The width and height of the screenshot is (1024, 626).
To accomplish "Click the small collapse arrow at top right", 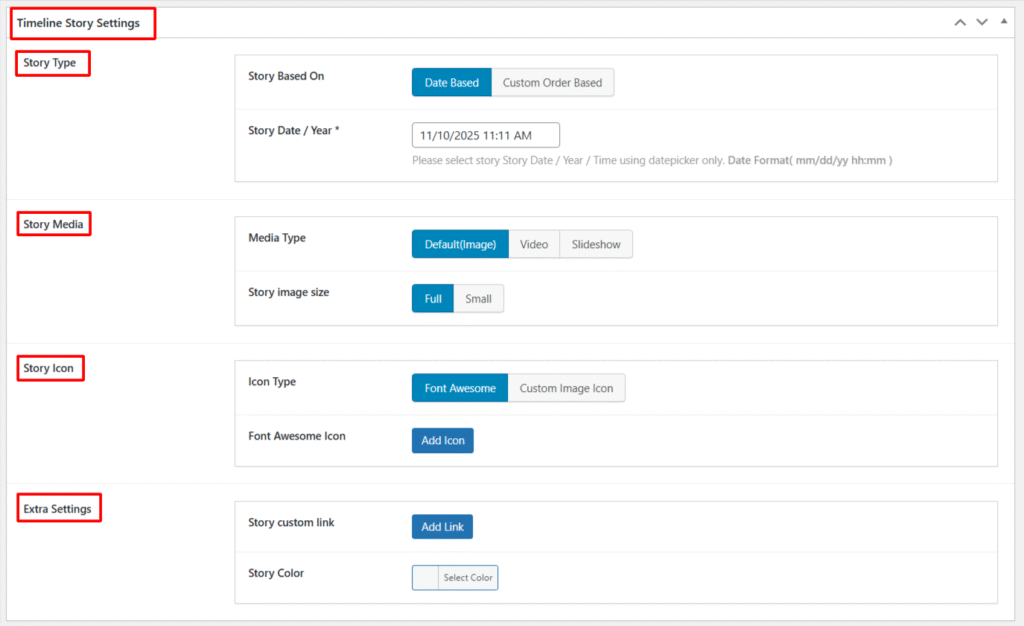I will 1003,21.
